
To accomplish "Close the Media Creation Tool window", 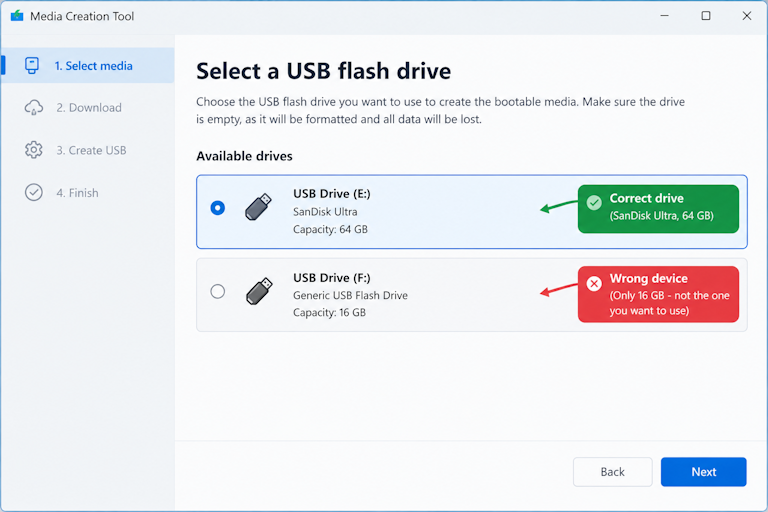I will click(746, 16).
